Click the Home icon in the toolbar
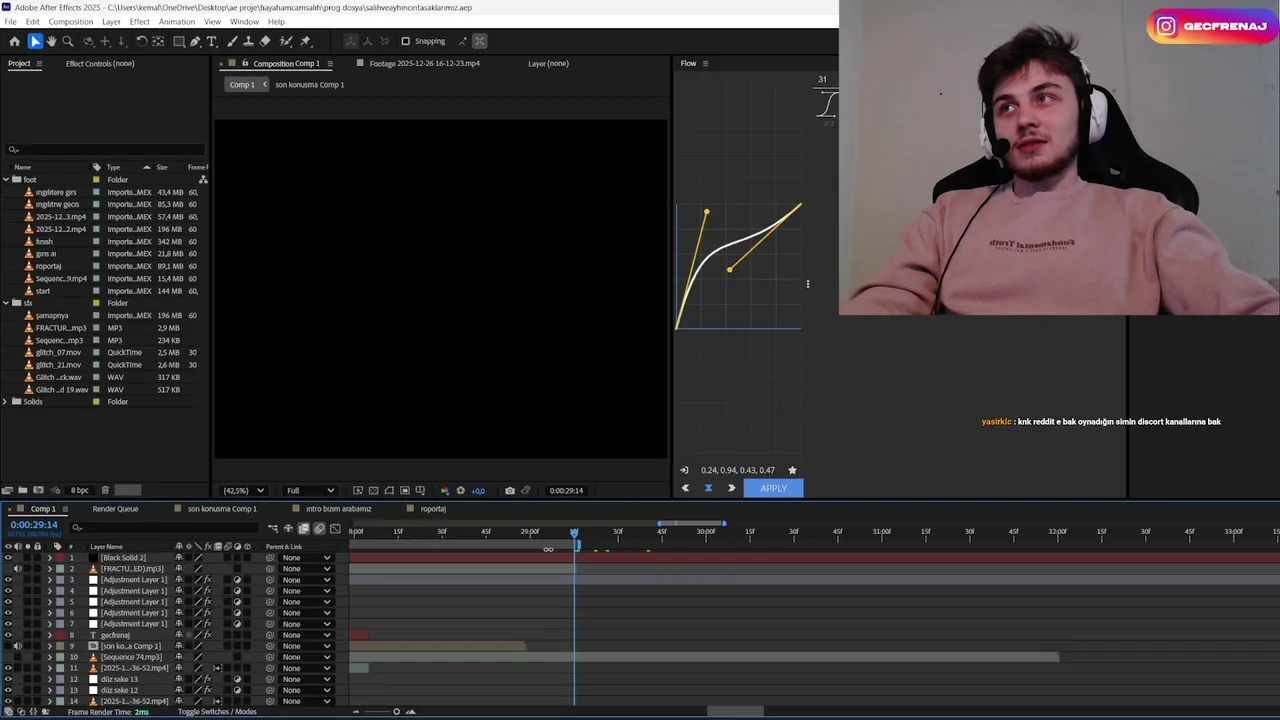This screenshot has width=1280, height=720. (14, 41)
